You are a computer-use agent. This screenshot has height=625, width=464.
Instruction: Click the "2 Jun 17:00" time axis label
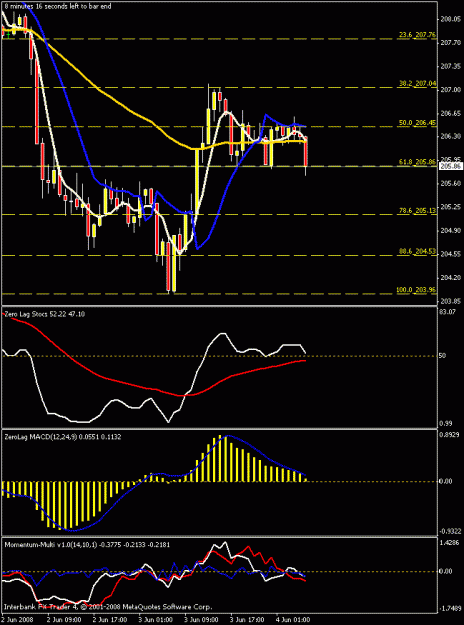point(108,620)
